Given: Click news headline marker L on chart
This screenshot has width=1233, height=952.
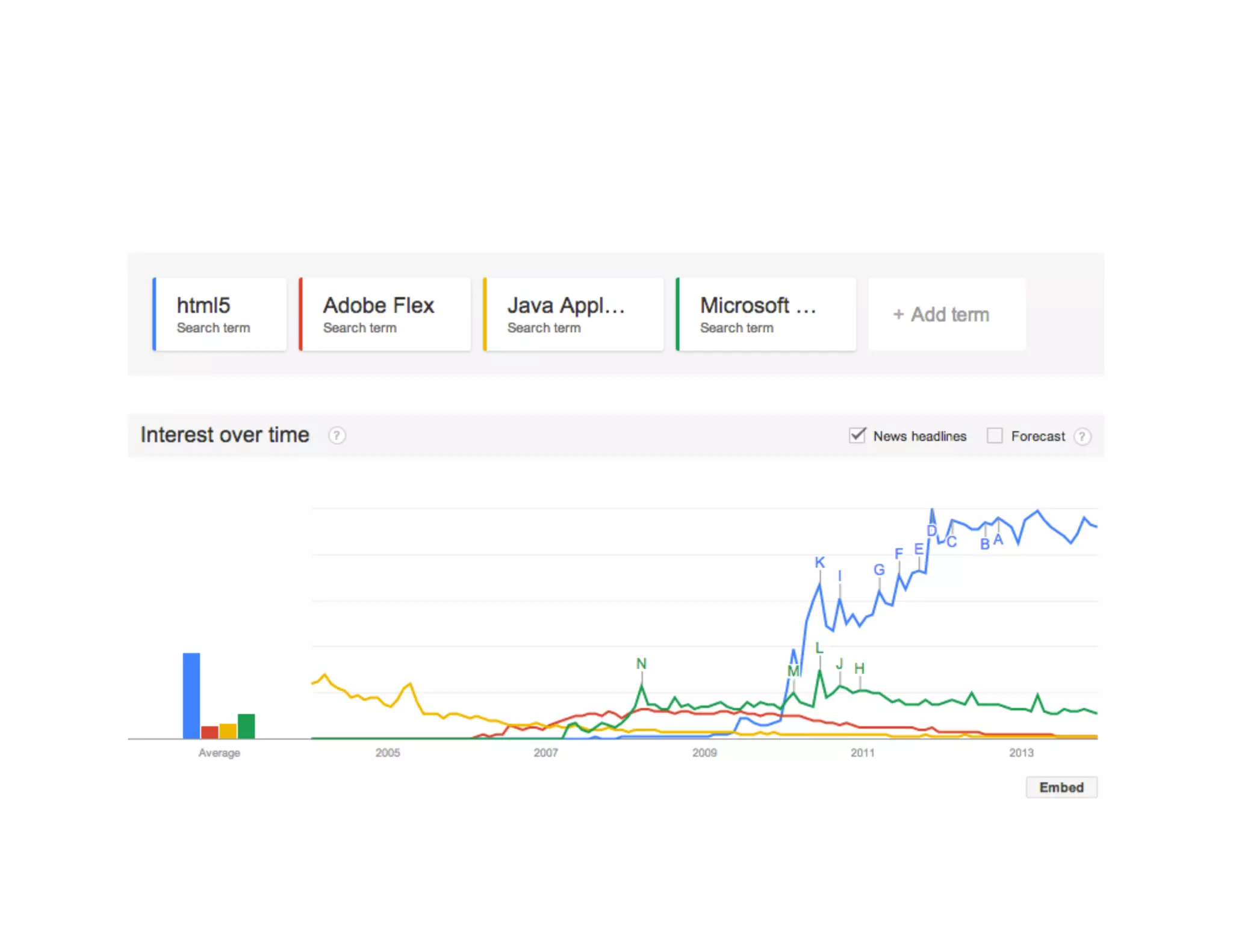Looking at the screenshot, I should point(819,648).
